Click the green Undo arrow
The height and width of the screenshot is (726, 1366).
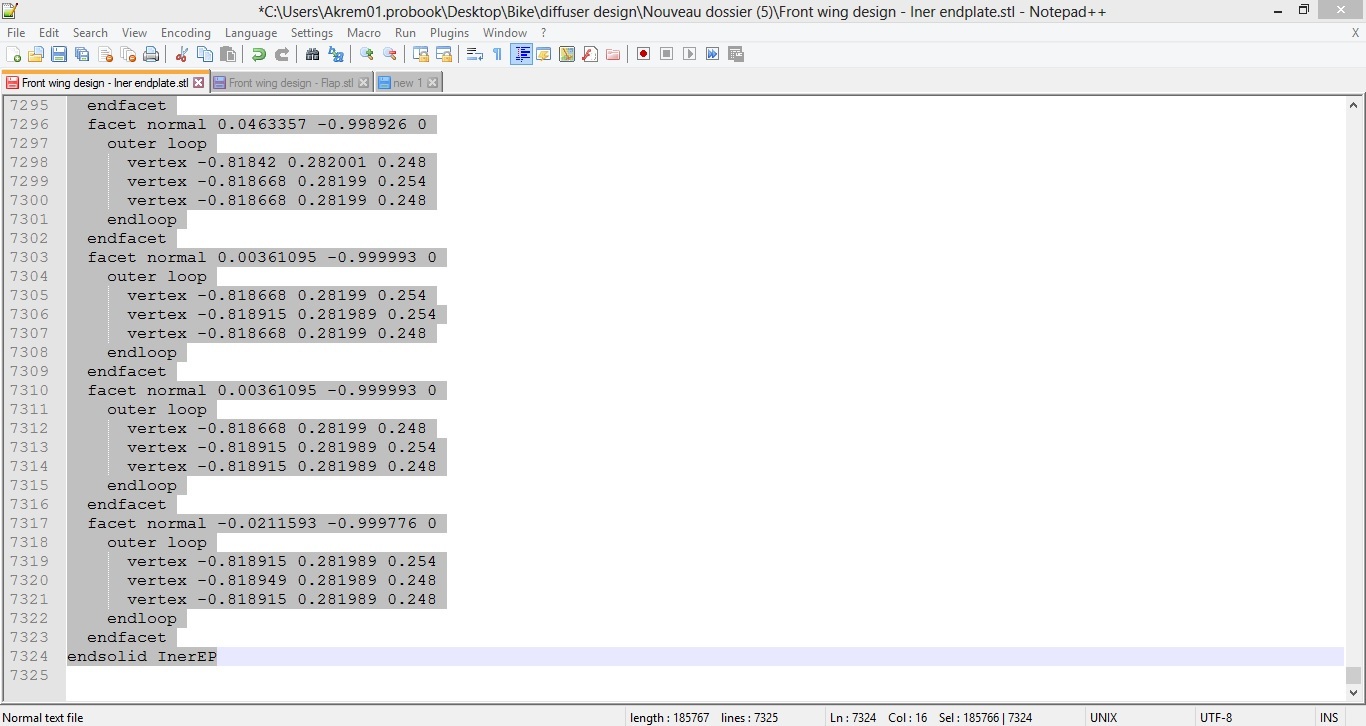(x=259, y=54)
